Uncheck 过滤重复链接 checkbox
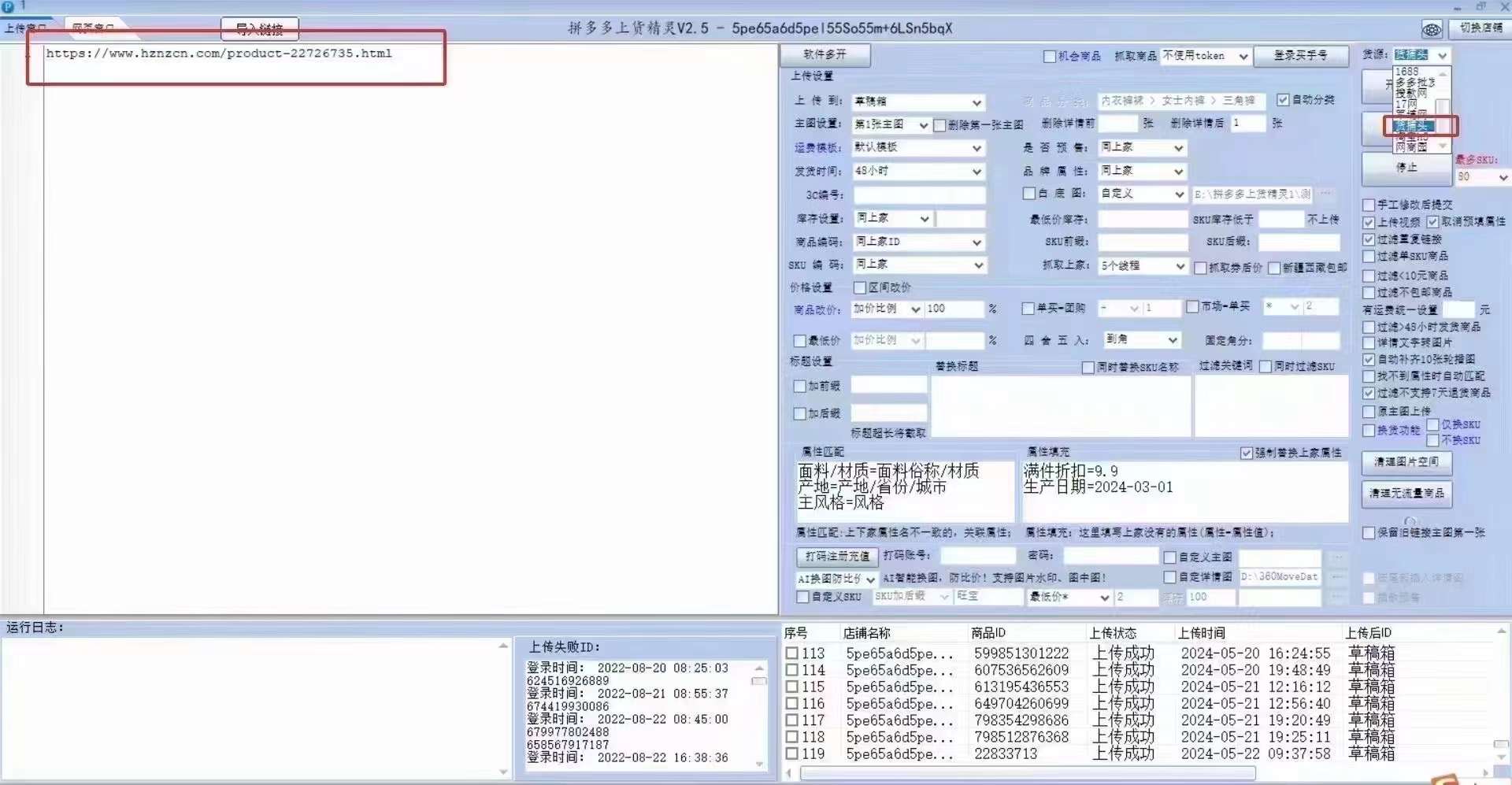The image size is (1512, 785). point(1369,240)
